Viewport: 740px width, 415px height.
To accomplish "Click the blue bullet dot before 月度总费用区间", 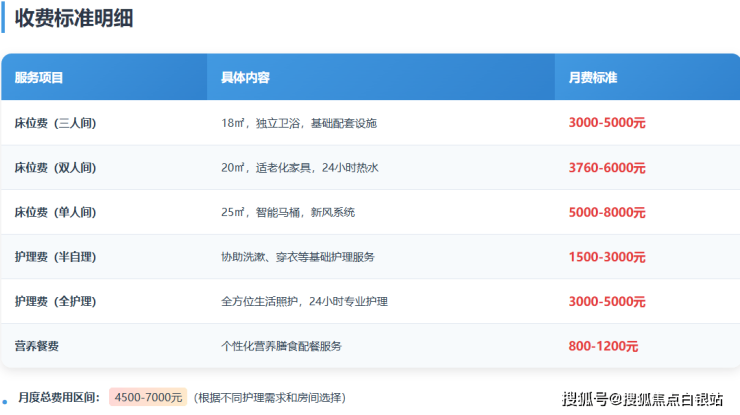I will tap(4, 399).
